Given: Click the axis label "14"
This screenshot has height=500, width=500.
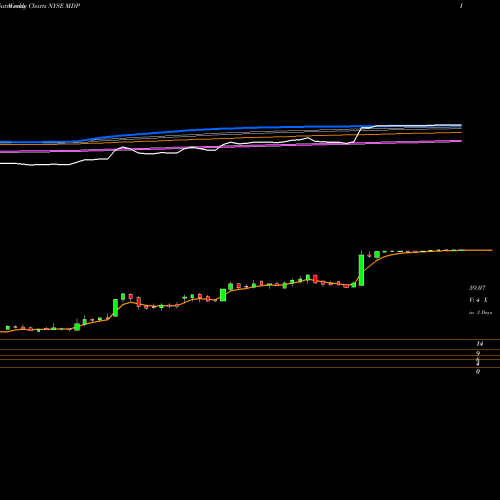Looking at the screenshot, I should [x=480, y=344].
